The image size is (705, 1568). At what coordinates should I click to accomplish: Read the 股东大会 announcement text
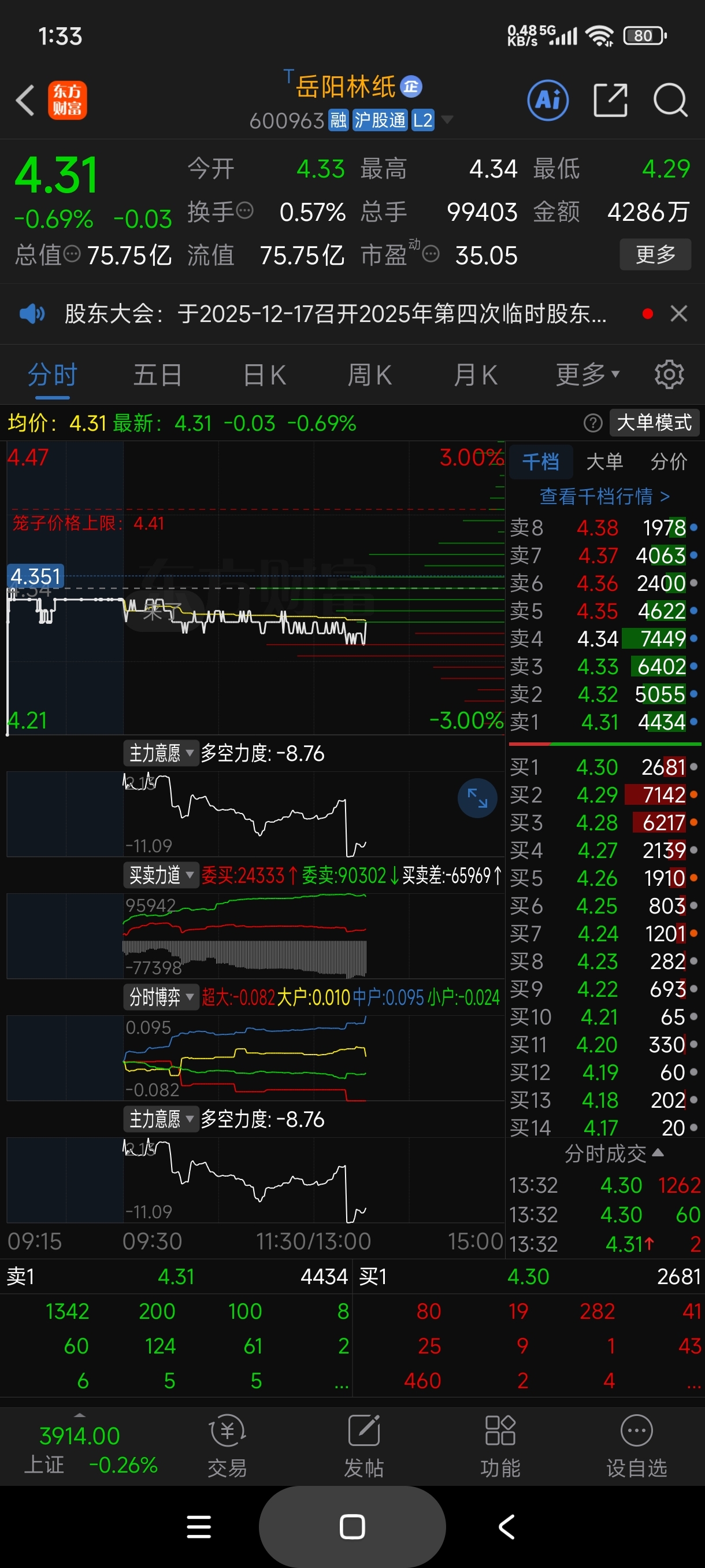coord(335,314)
